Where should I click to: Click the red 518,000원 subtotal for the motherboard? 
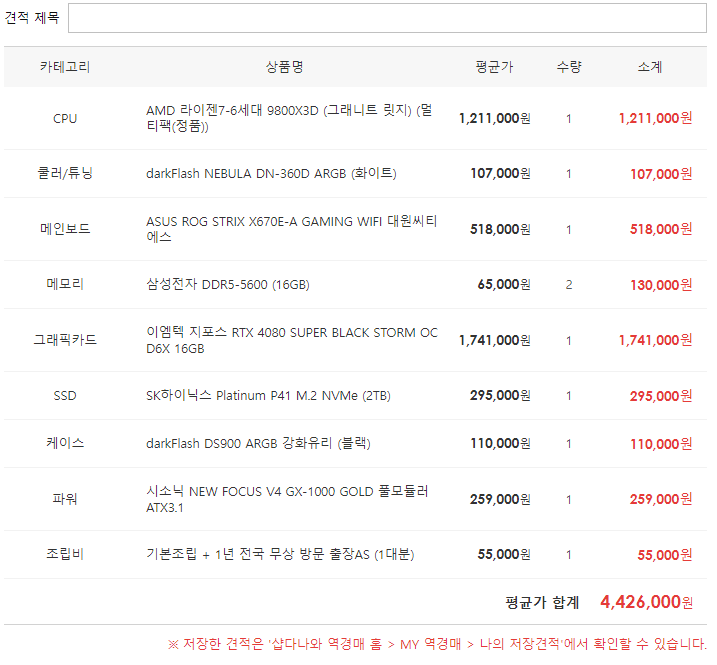pos(661,229)
